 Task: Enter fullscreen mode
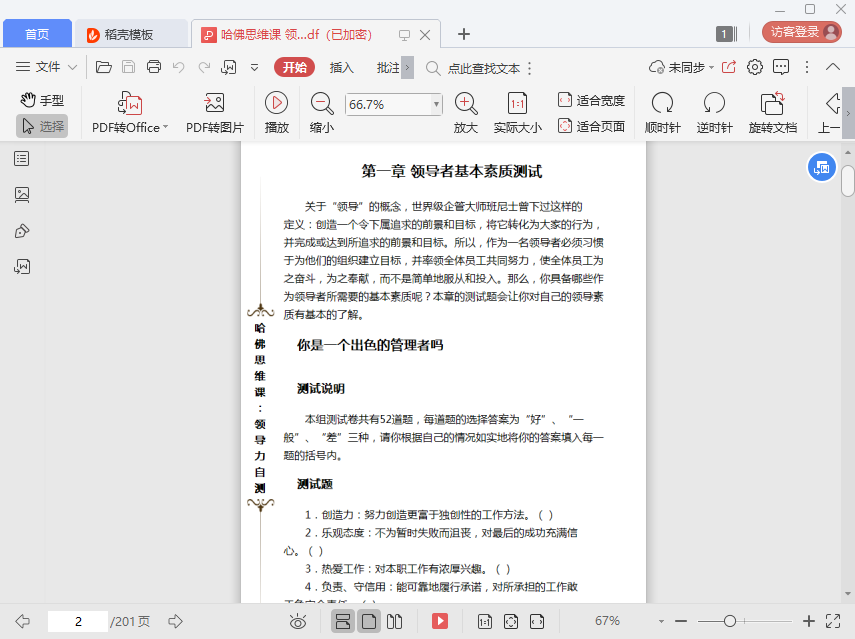click(x=833, y=621)
